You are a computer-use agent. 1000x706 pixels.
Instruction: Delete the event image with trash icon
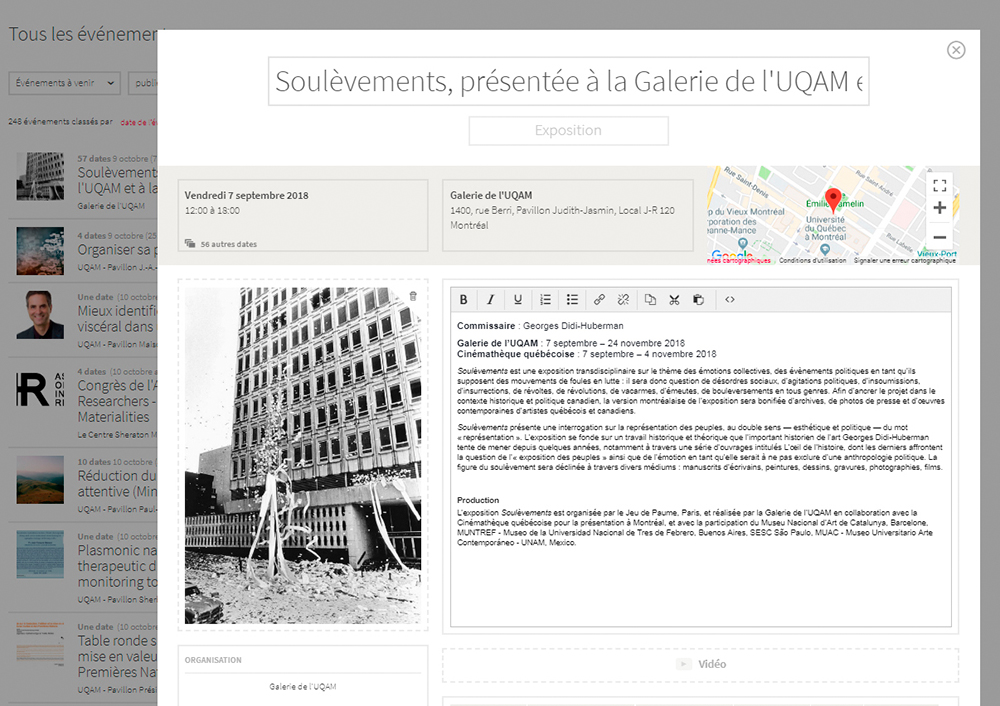pos(413,296)
